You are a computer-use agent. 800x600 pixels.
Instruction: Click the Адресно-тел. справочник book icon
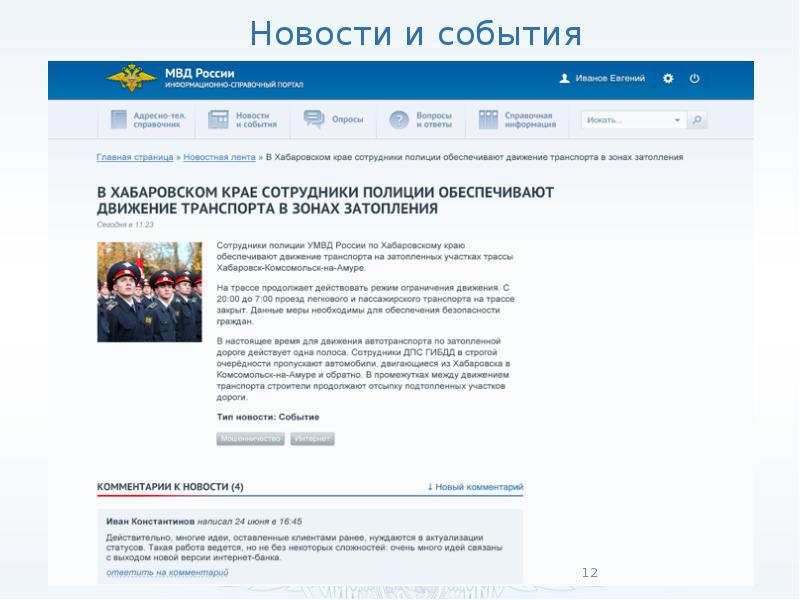point(119,120)
